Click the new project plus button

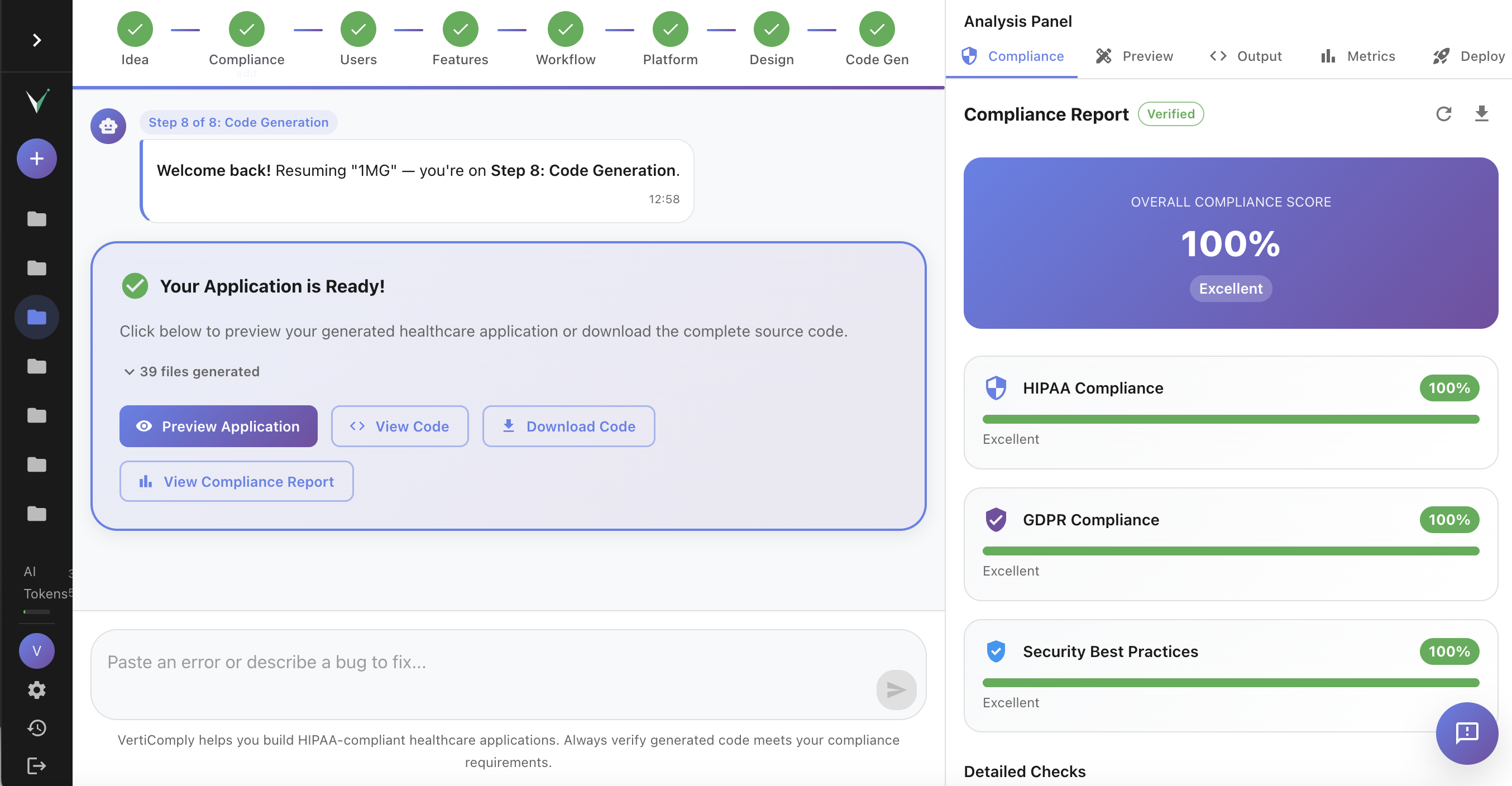click(36, 159)
